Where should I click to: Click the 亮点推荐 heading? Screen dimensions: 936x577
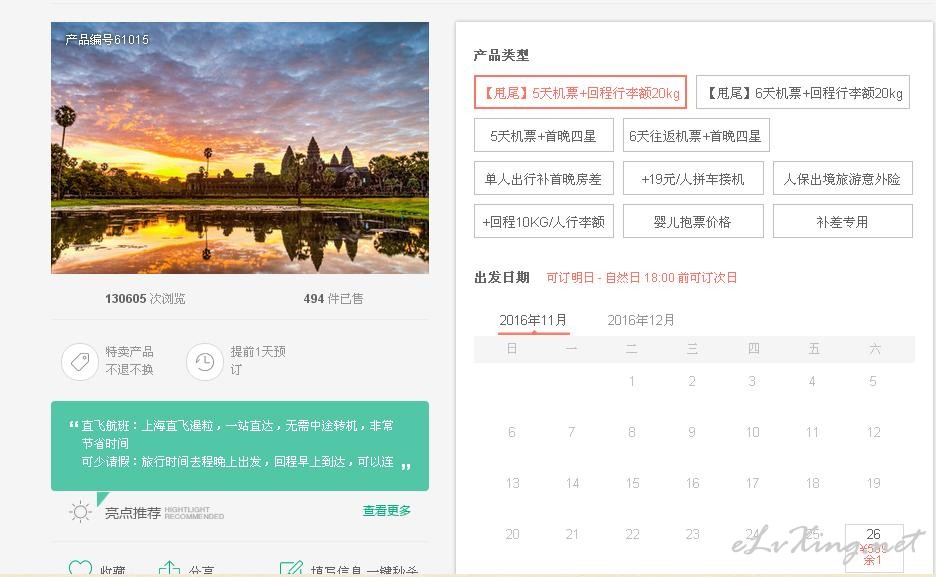133,513
